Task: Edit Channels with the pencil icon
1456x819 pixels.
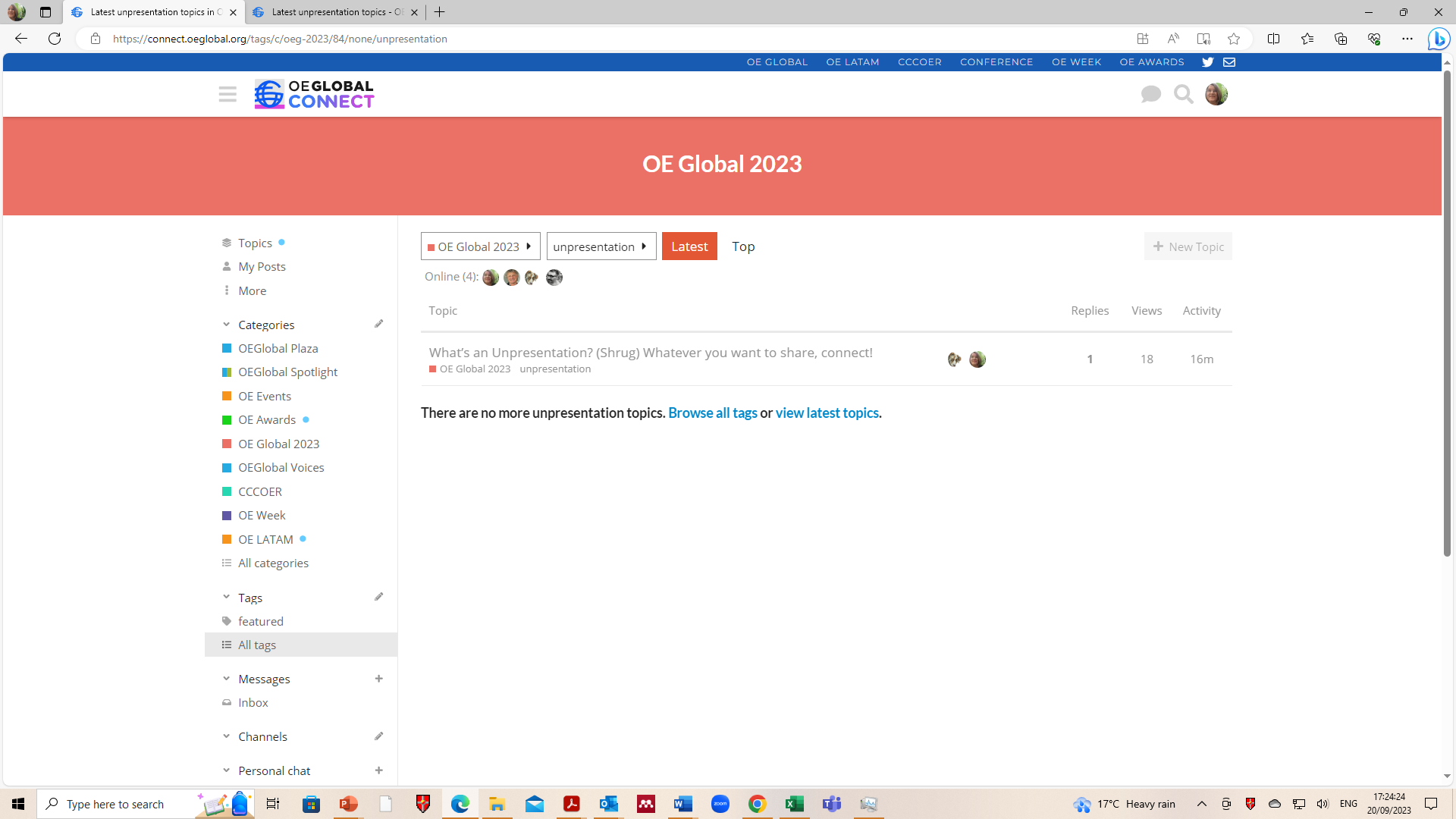Action: coord(378,736)
